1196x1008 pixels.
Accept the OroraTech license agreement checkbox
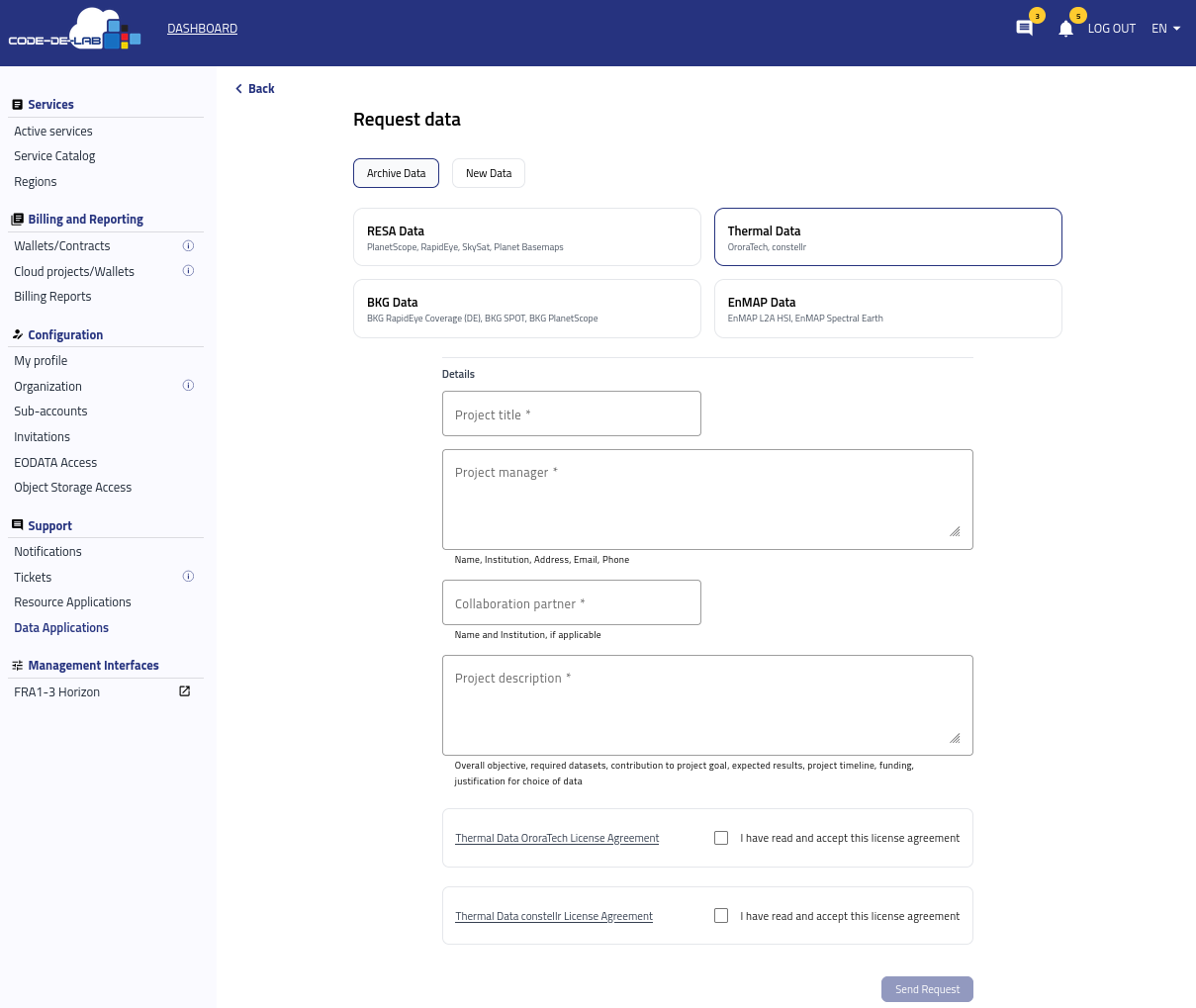click(x=721, y=838)
